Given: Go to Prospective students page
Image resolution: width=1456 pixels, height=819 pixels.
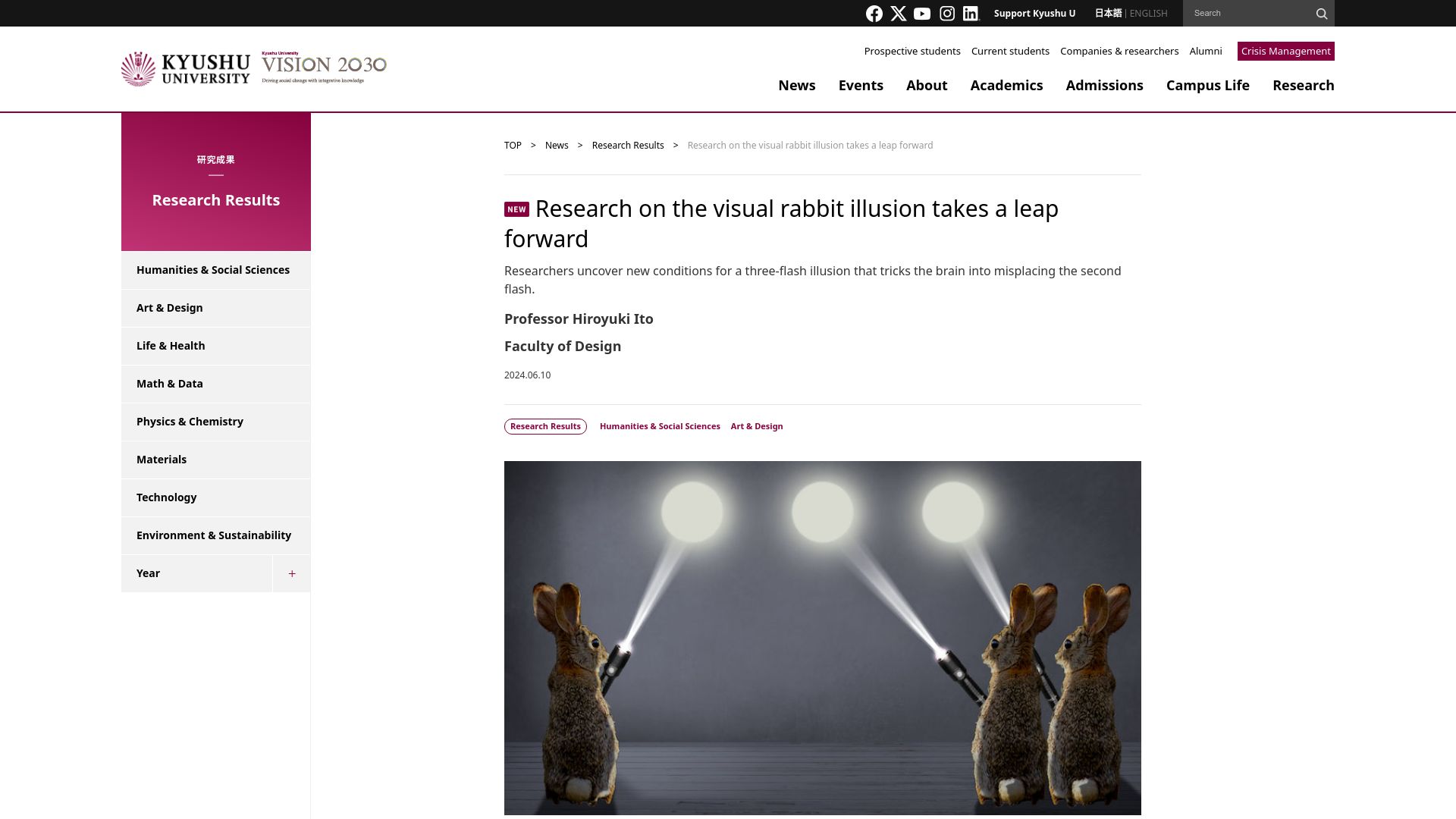Looking at the screenshot, I should pyautogui.click(x=912, y=52).
